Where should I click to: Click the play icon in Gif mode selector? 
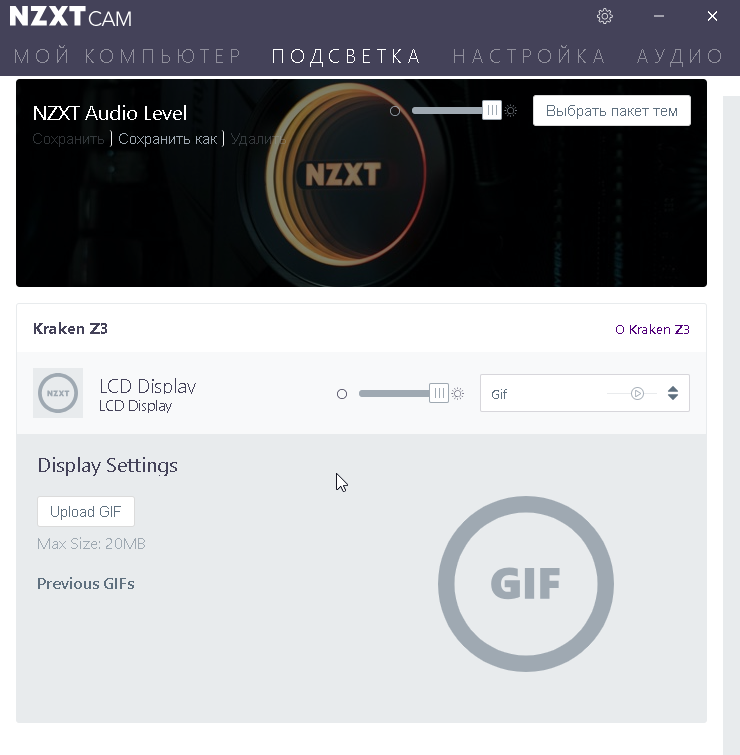coord(637,393)
